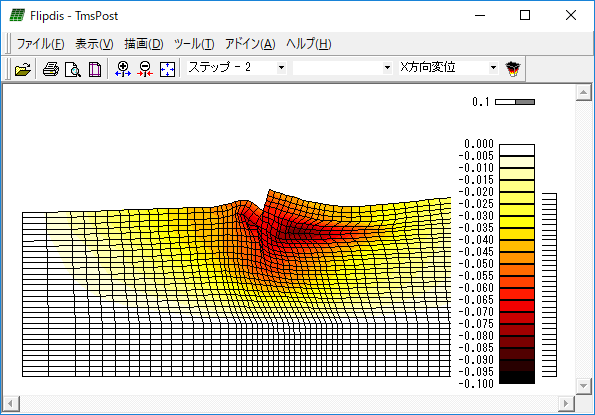The image size is (595, 415).
Task: Click the page setup icon
Action: point(95,69)
